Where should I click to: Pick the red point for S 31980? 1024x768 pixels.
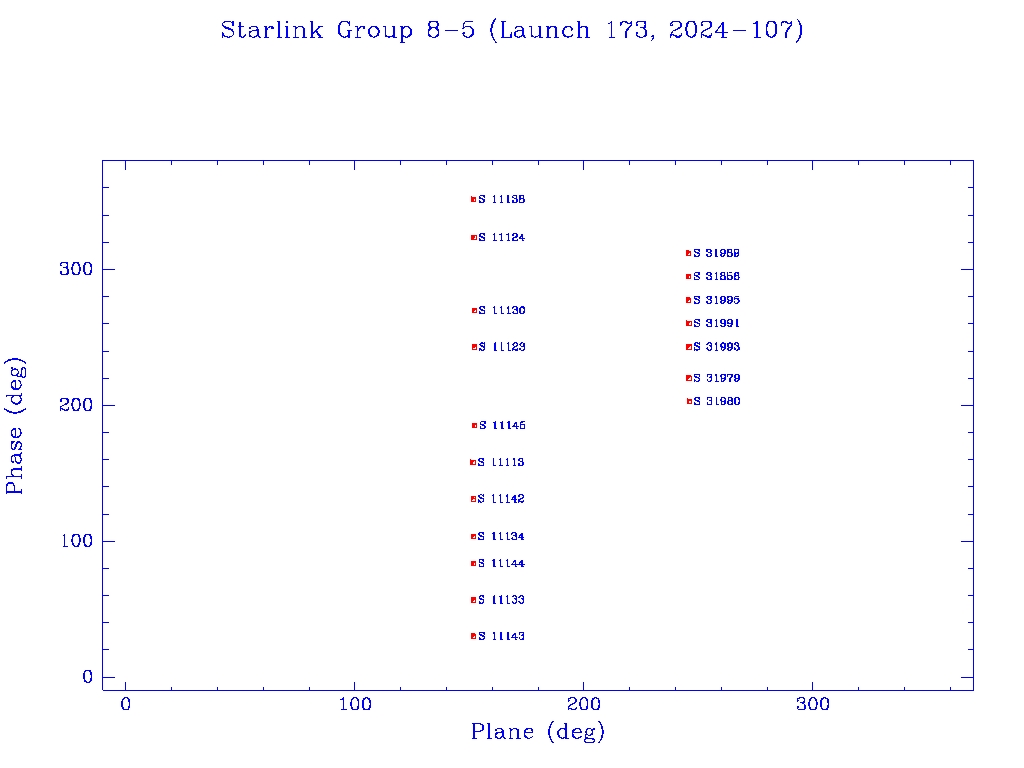tap(690, 402)
